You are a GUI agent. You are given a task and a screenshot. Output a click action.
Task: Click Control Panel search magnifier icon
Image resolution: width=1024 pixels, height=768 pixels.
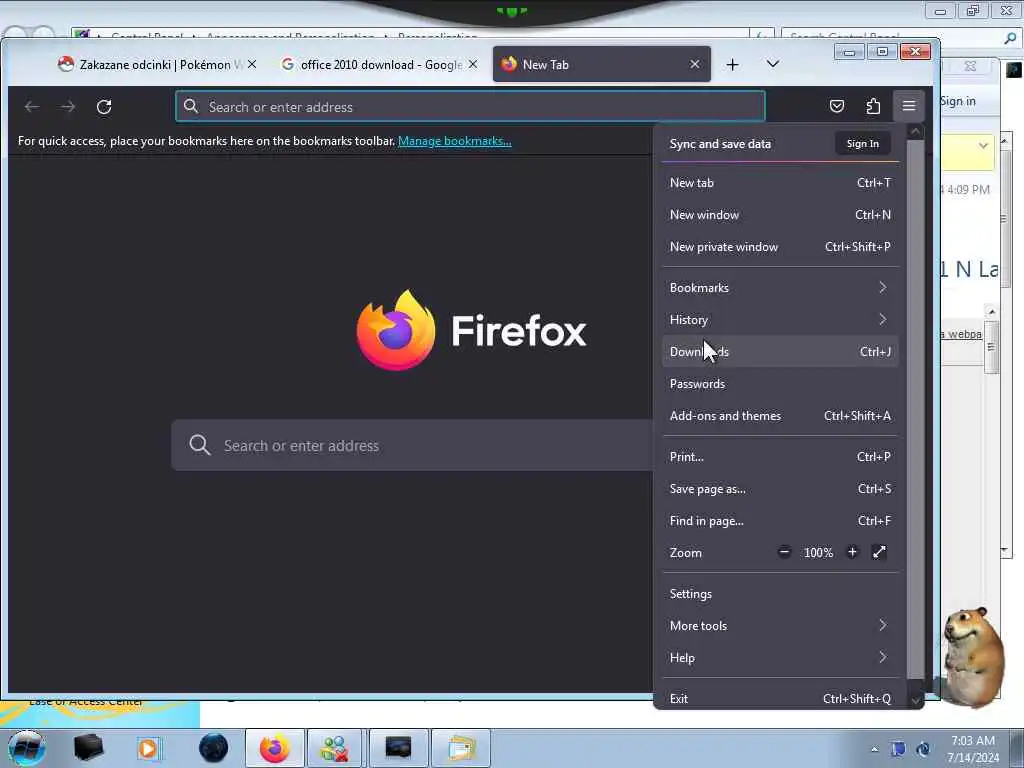(1010, 39)
